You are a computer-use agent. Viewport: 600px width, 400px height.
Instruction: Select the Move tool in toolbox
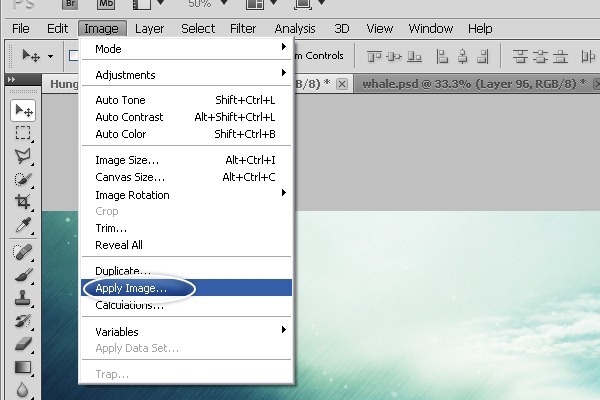click(23, 111)
